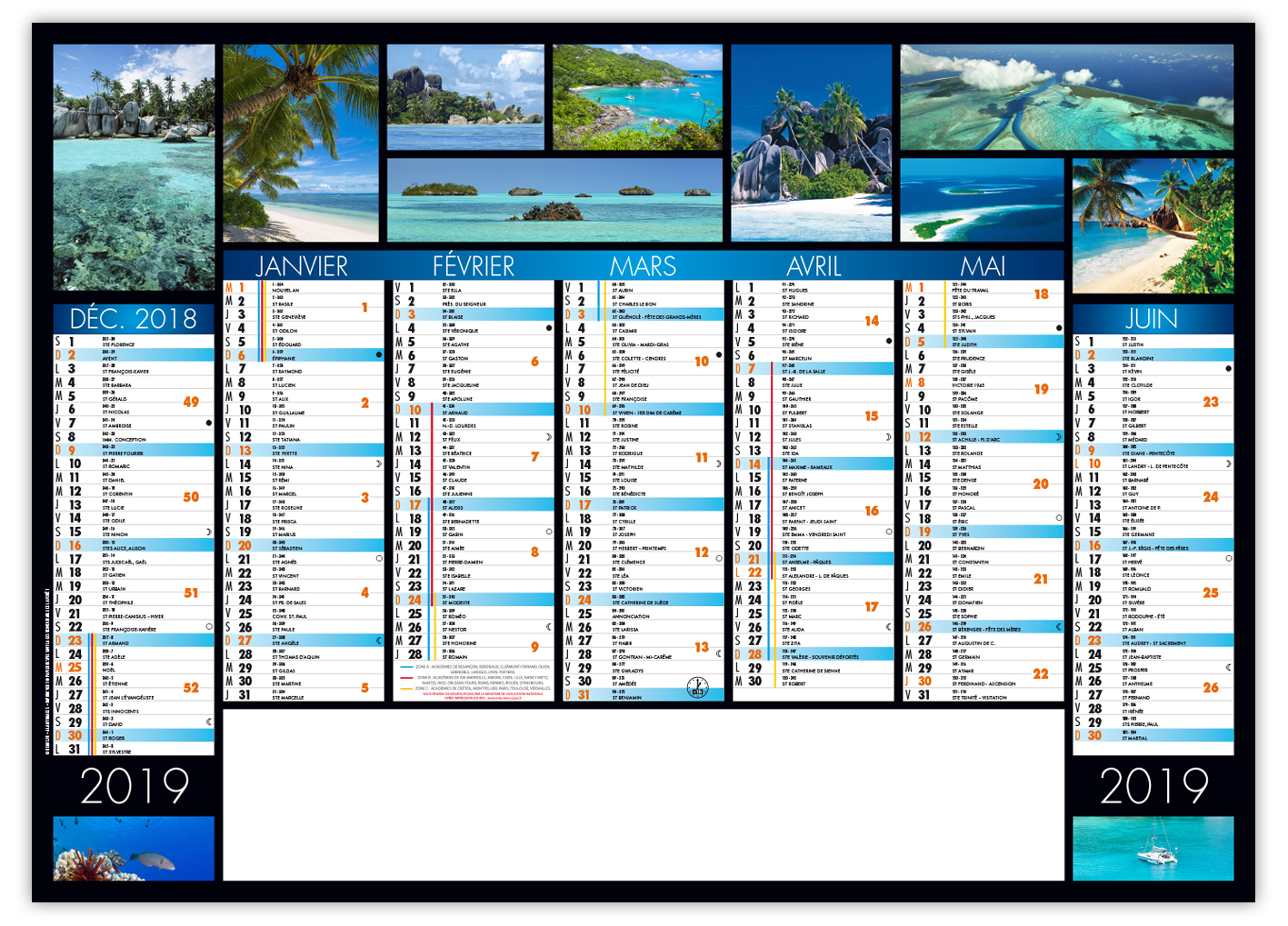Click the last quarter moon on May 26

[1059, 627]
